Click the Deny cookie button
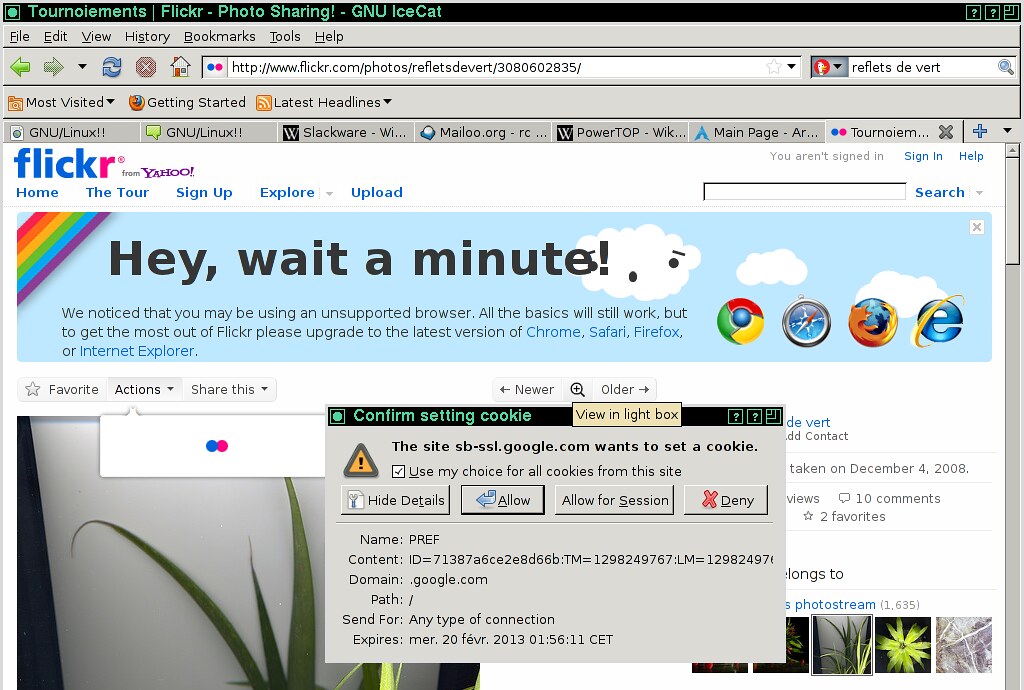Viewport: 1024px width, 690px height. click(x=726, y=500)
